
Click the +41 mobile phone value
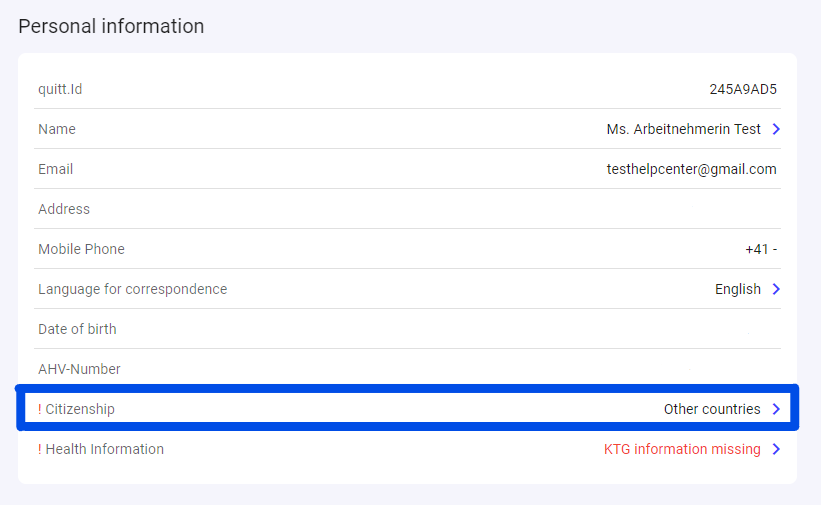(x=761, y=249)
